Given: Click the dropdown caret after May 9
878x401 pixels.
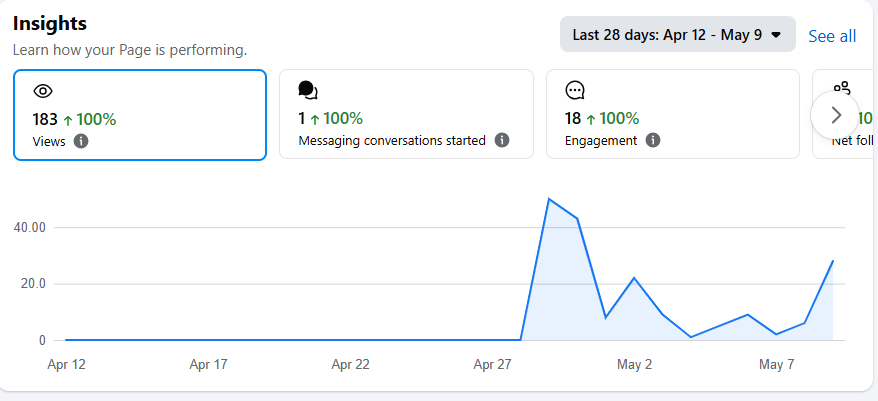Looking at the screenshot, I should [x=776, y=35].
